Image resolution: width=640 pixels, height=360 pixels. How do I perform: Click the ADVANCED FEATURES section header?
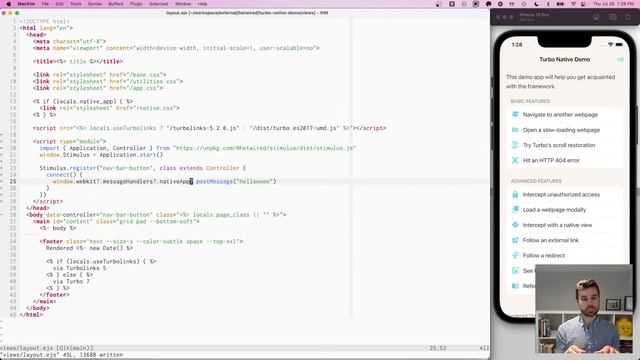coord(536,181)
